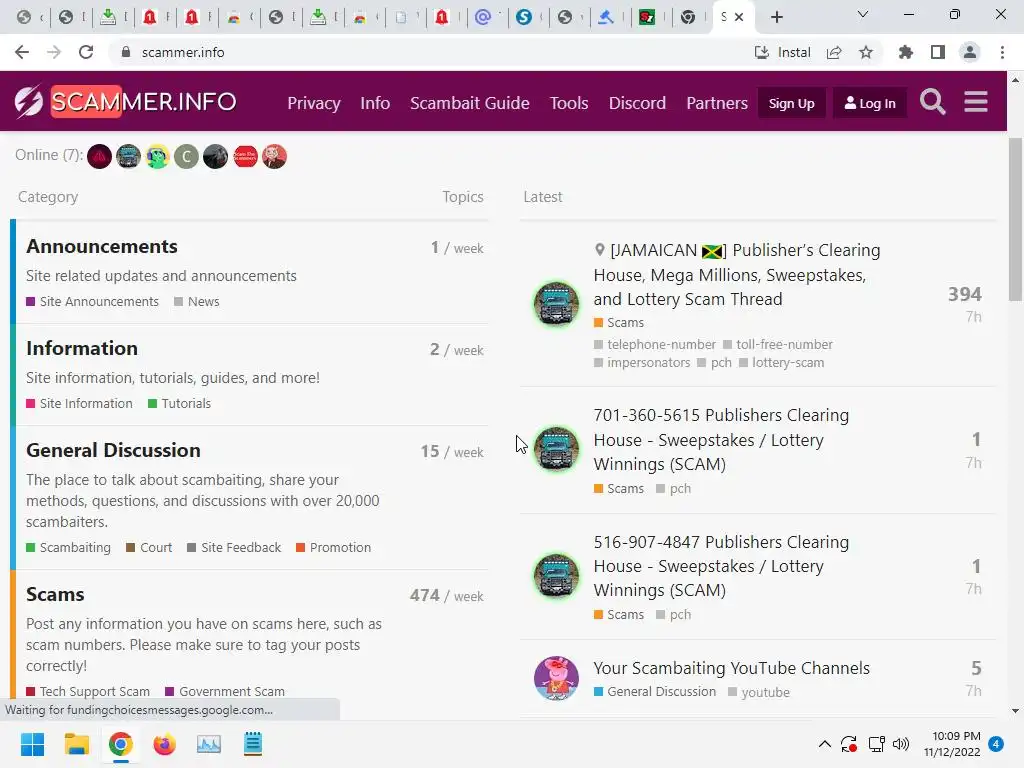Screen dimensions: 1024x768
Task: Filter by the toll-free-number tag
Action: pos(778,344)
